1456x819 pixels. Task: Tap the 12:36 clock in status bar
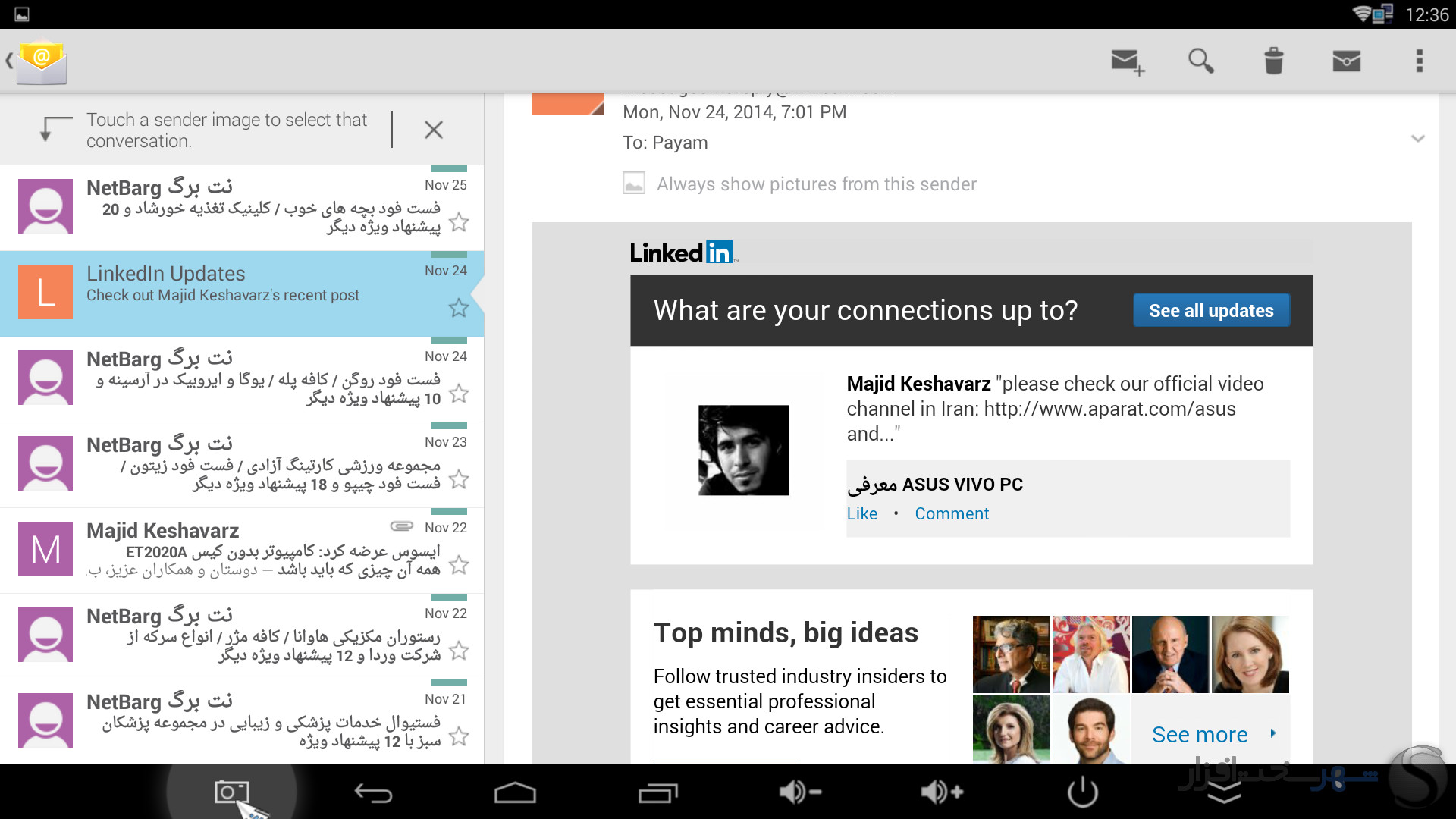[x=1426, y=15]
